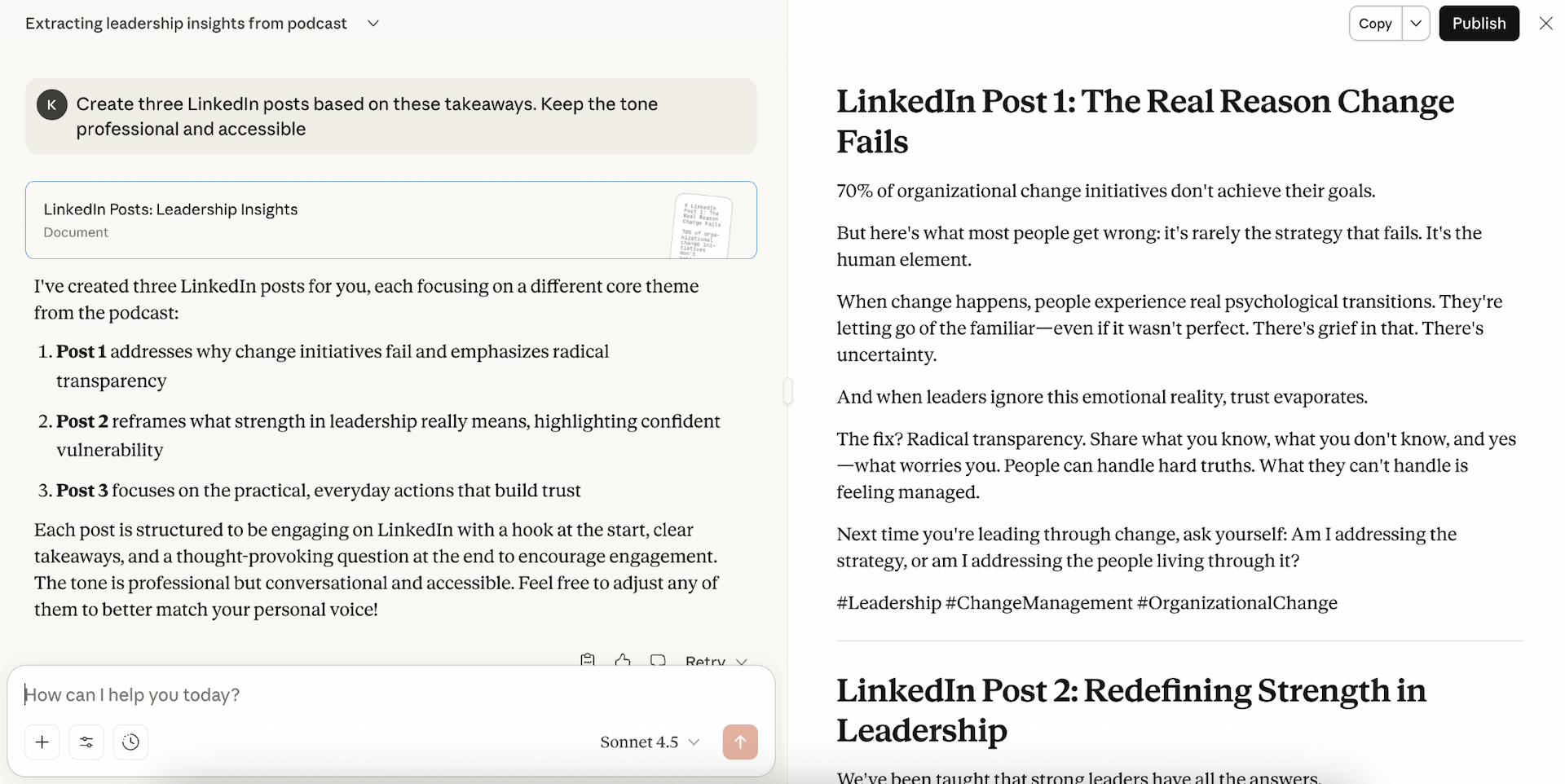Click the Publish button
1565x784 pixels.
click(1479, 24)
